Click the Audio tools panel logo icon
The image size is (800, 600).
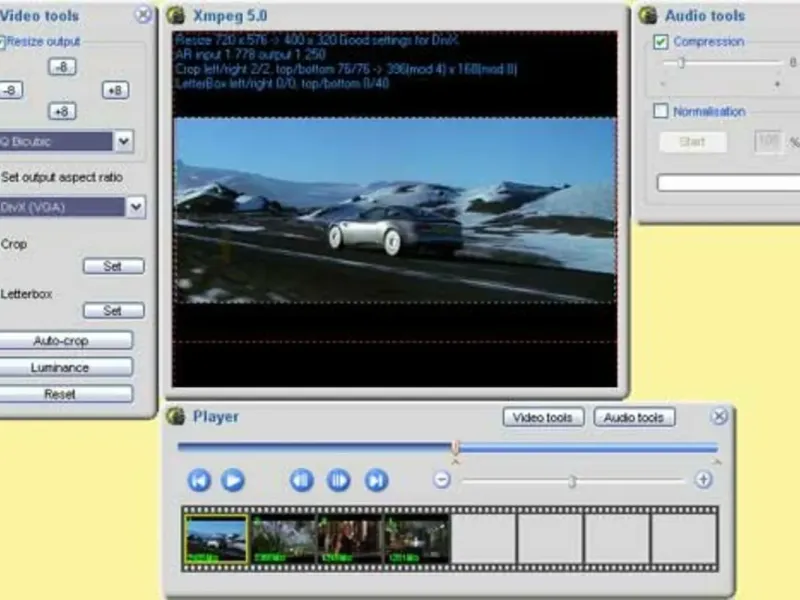648,15
